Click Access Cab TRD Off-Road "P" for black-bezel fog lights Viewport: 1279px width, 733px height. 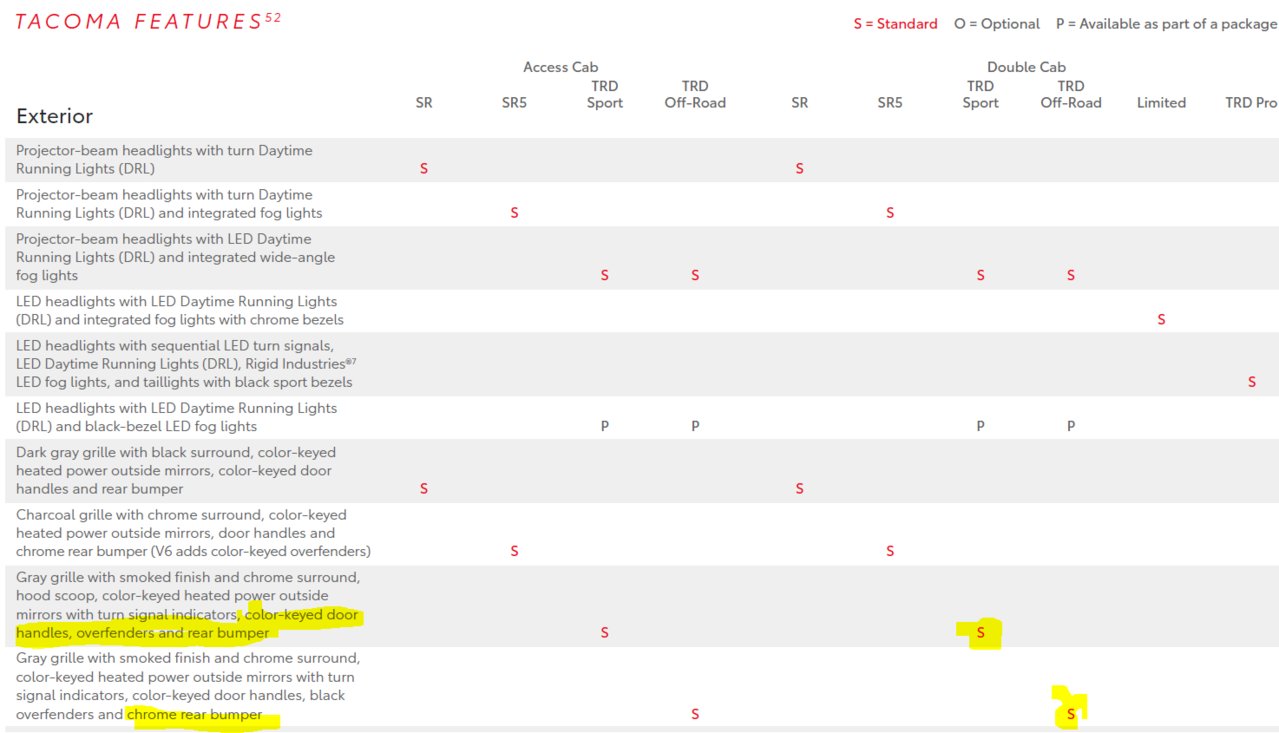pyautogui.click(x=695, y=426)
